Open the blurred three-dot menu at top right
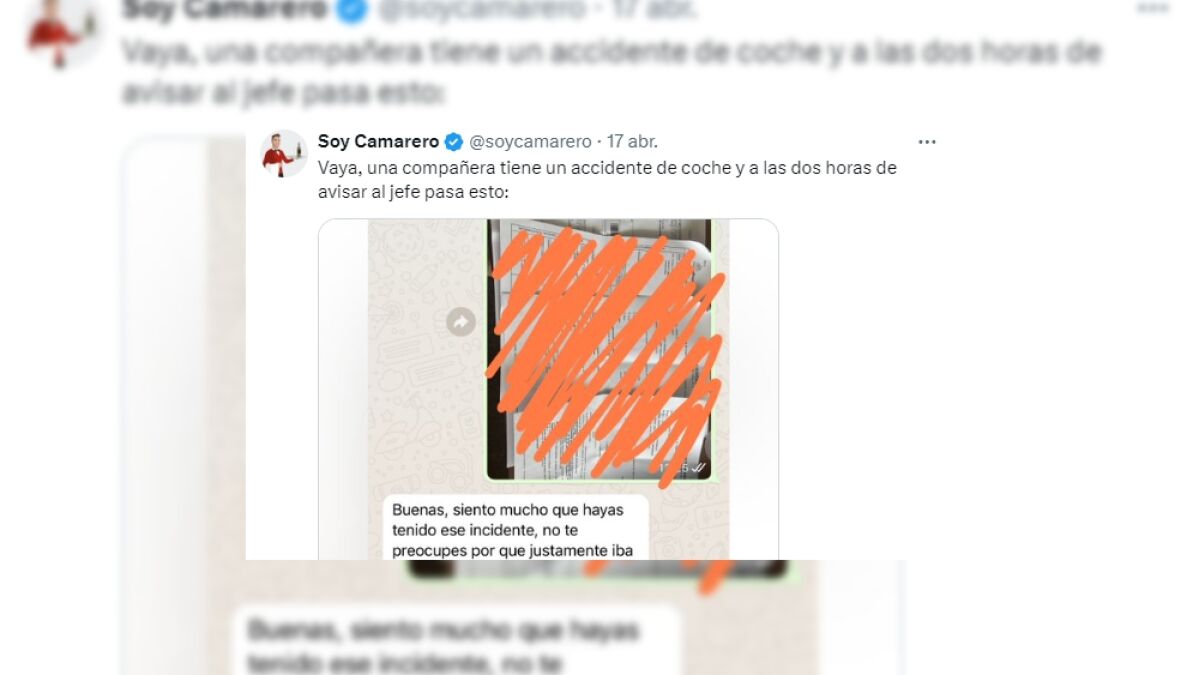 pos(1154,9)
